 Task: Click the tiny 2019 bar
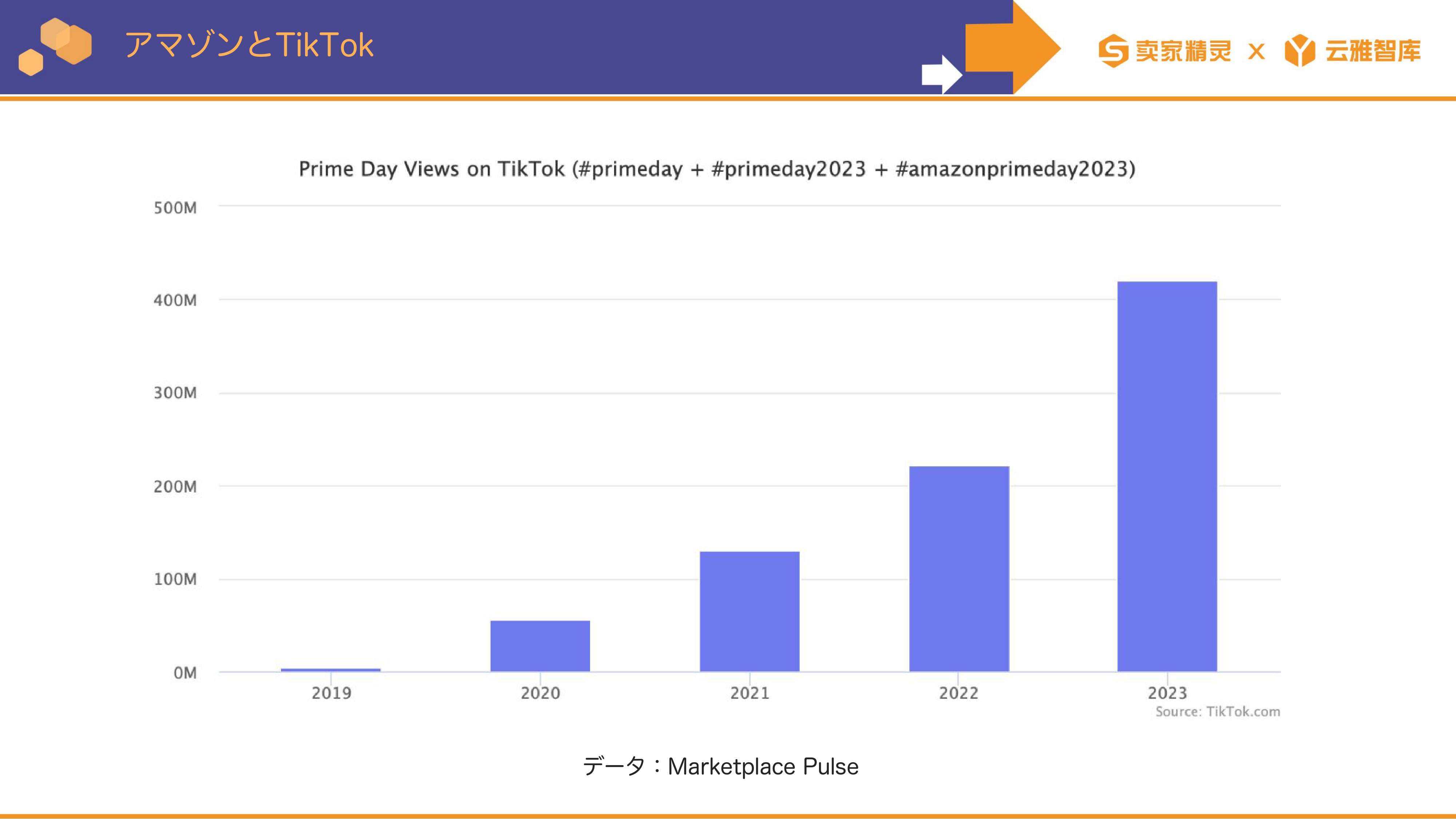pyautogui.click(x=331, y=670)
